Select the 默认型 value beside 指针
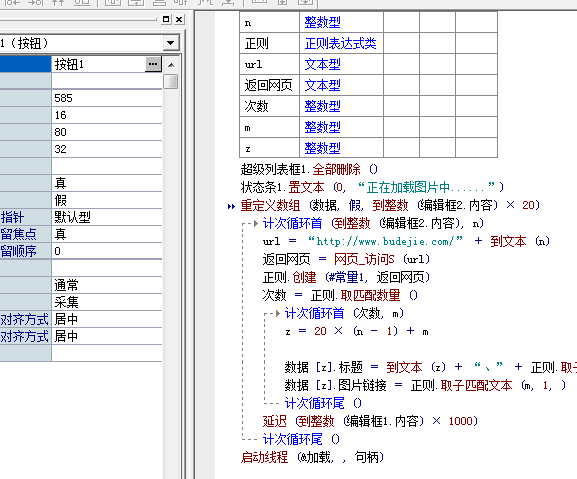Screen dimensions: 577x479 (107, 217)
